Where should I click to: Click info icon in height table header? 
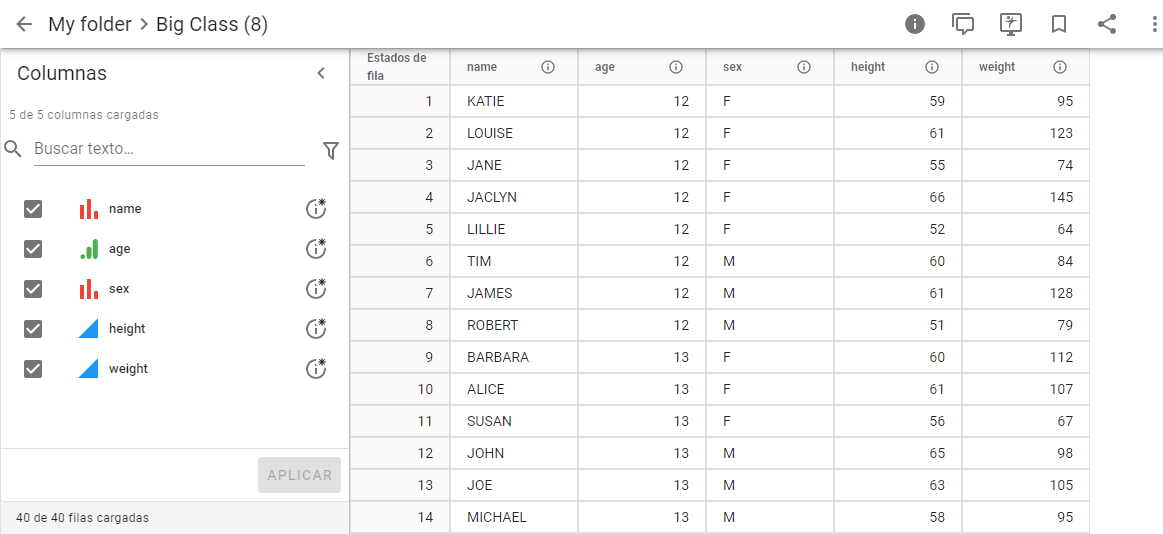click(x=932, y=67)
